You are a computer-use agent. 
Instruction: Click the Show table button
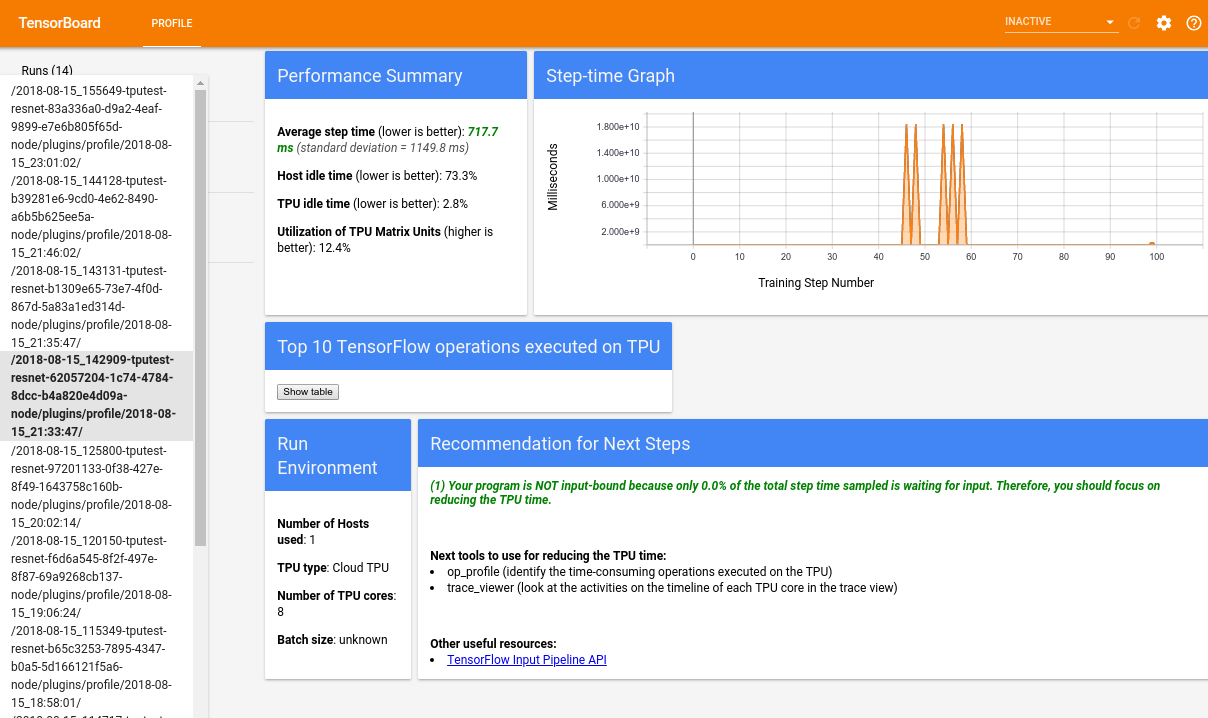[x=308, y=392]
